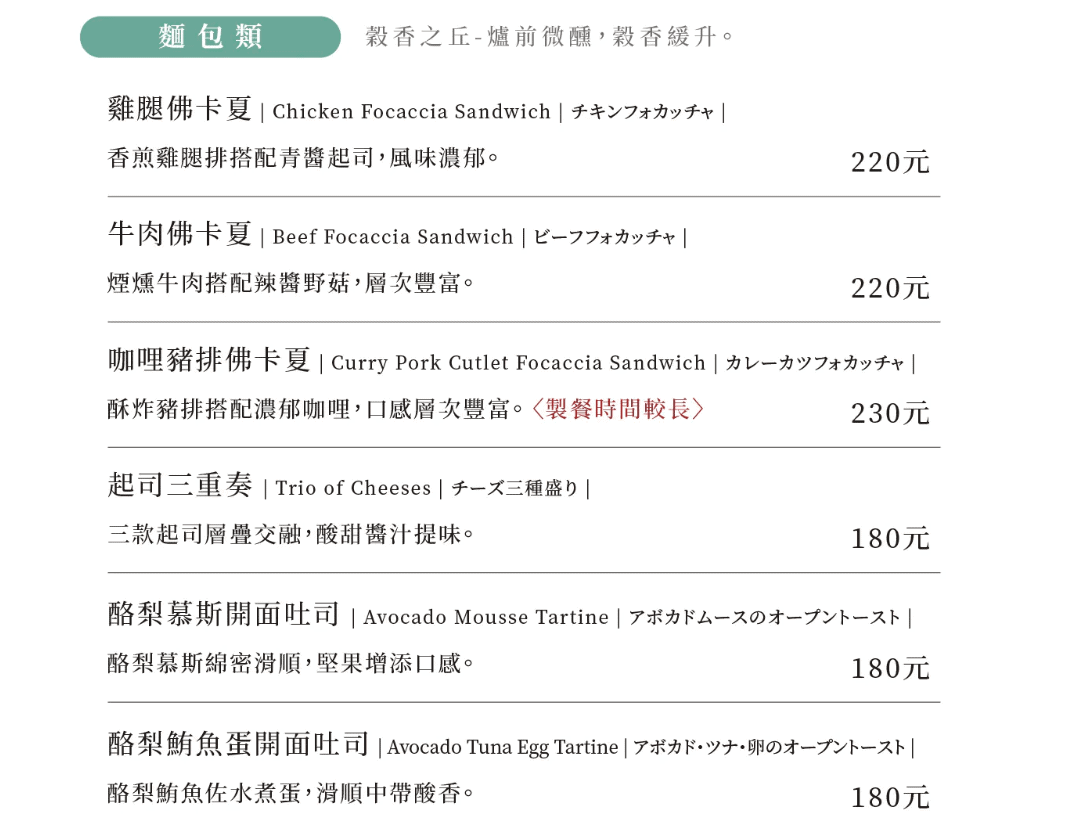Select the 牛肉佛卡夏 item title
1090x833 pixels.
180,235
